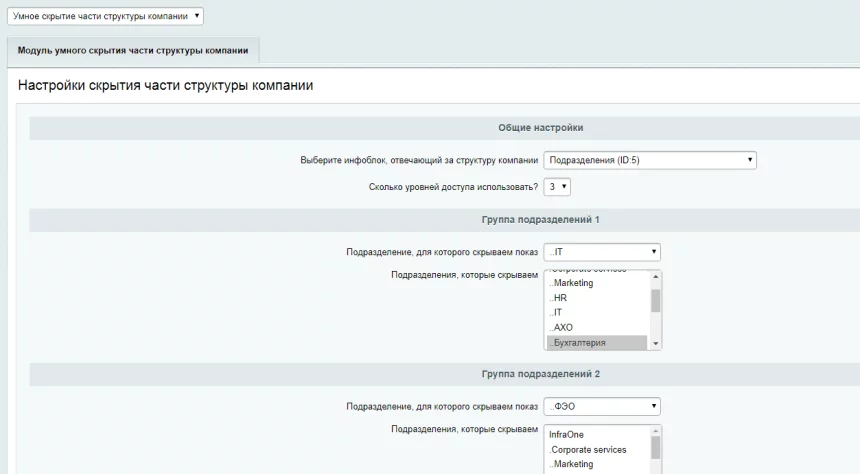Click the Общие настройки section header
The image size is (860, 474).
pos(540,128)
